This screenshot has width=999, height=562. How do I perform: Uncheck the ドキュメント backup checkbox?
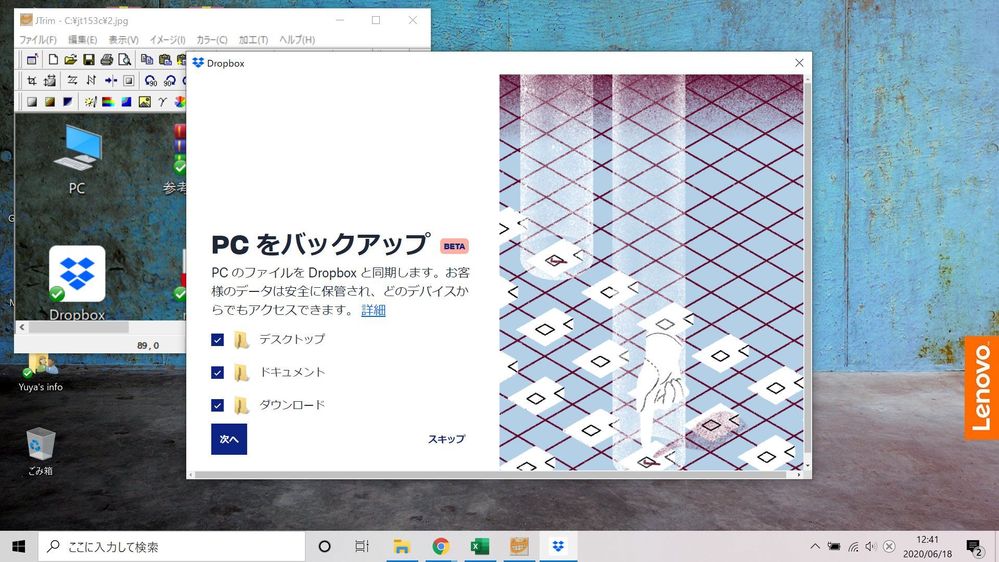(x=217, y=372)
